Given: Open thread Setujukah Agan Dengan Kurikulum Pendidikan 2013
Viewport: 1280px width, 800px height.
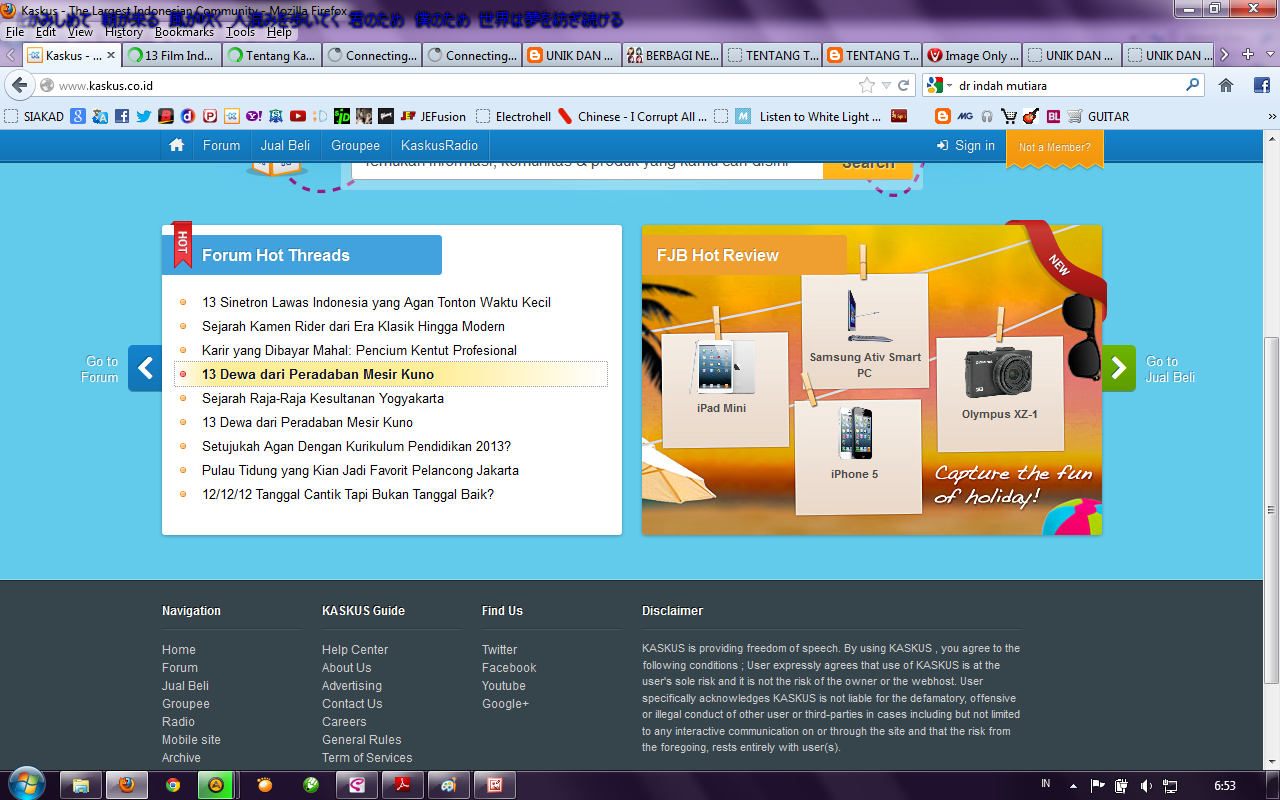Looking at the screenshot, I should click(x=356, y=446).
